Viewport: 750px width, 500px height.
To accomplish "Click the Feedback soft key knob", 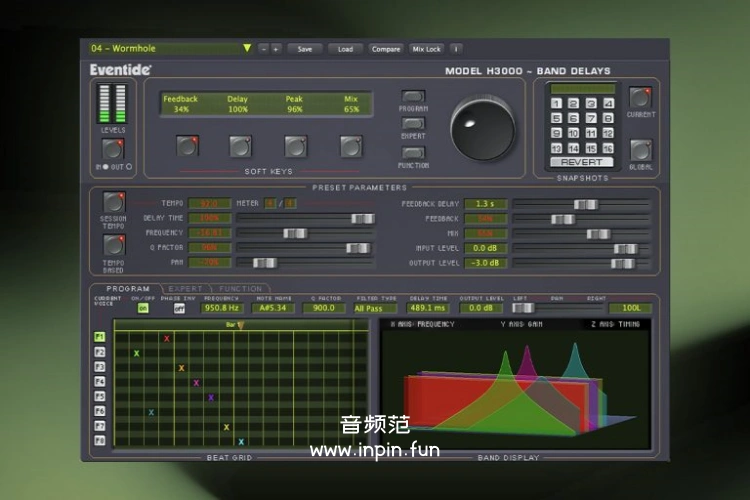I will (x=187, y=146).
